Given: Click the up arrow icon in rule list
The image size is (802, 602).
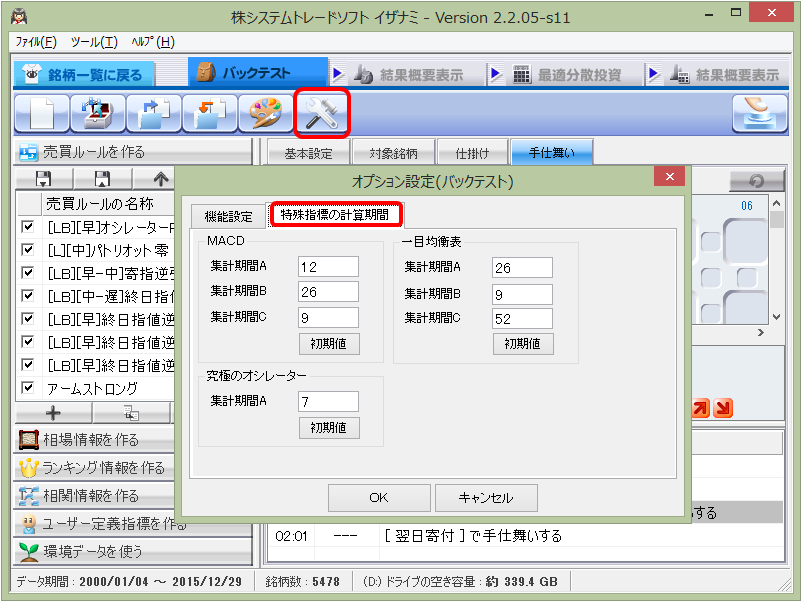Looking at the screenshot, I should 160,179.
